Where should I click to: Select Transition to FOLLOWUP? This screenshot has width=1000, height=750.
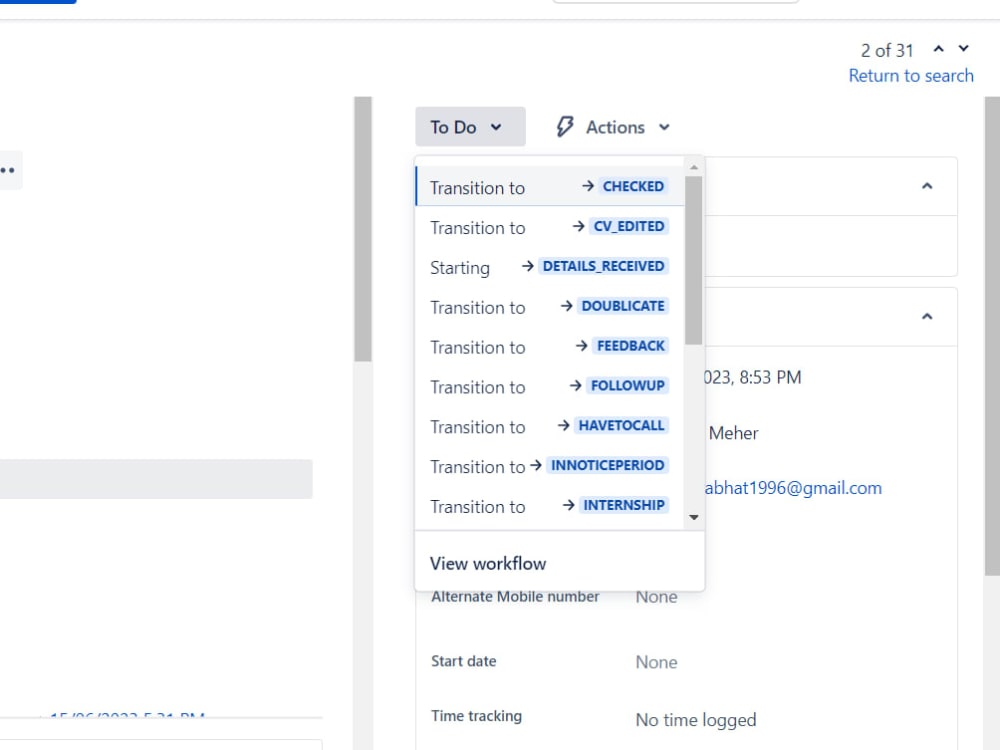(x=549, y=386)
